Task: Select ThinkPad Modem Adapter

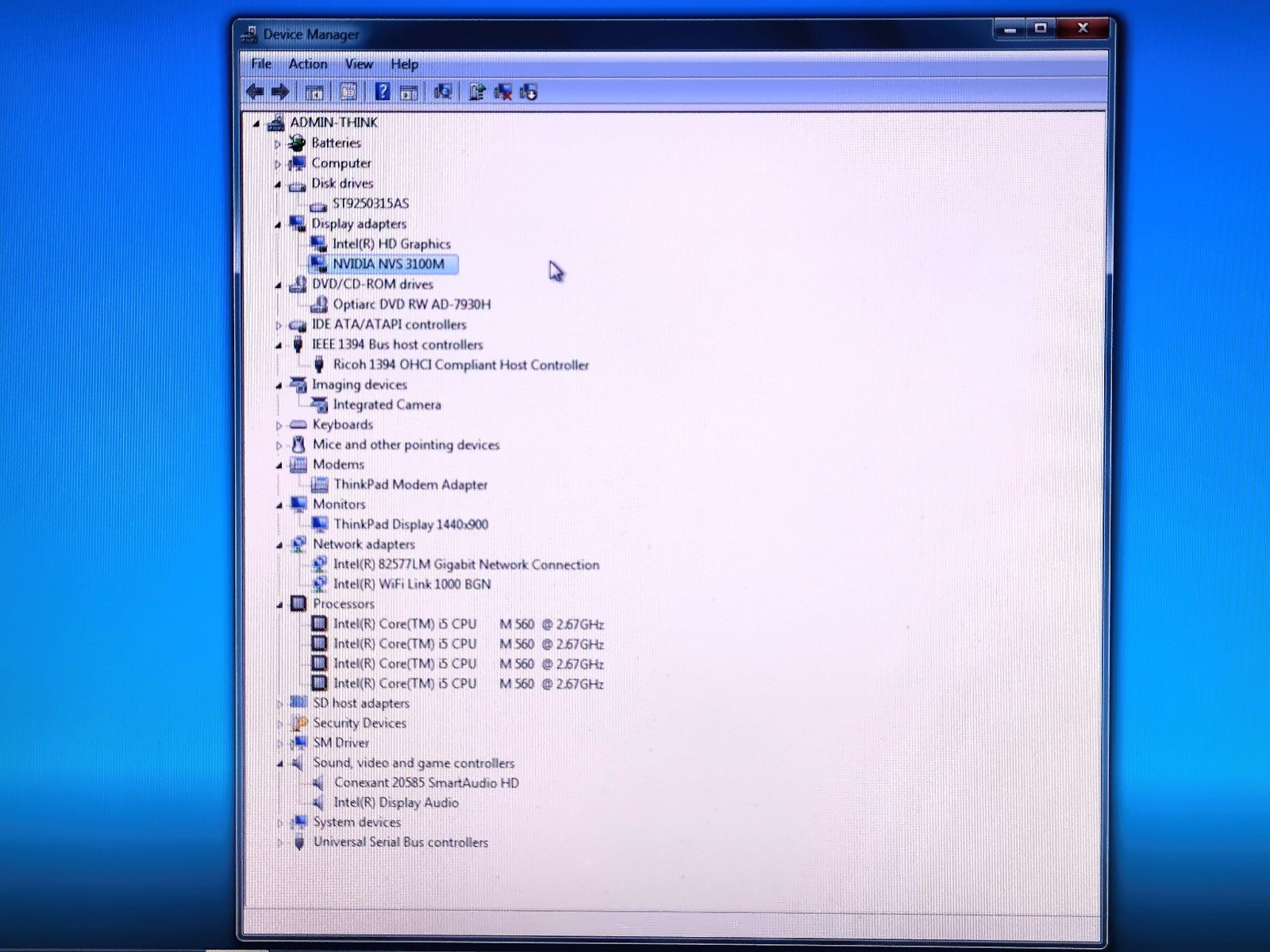Action: (410, 485)
